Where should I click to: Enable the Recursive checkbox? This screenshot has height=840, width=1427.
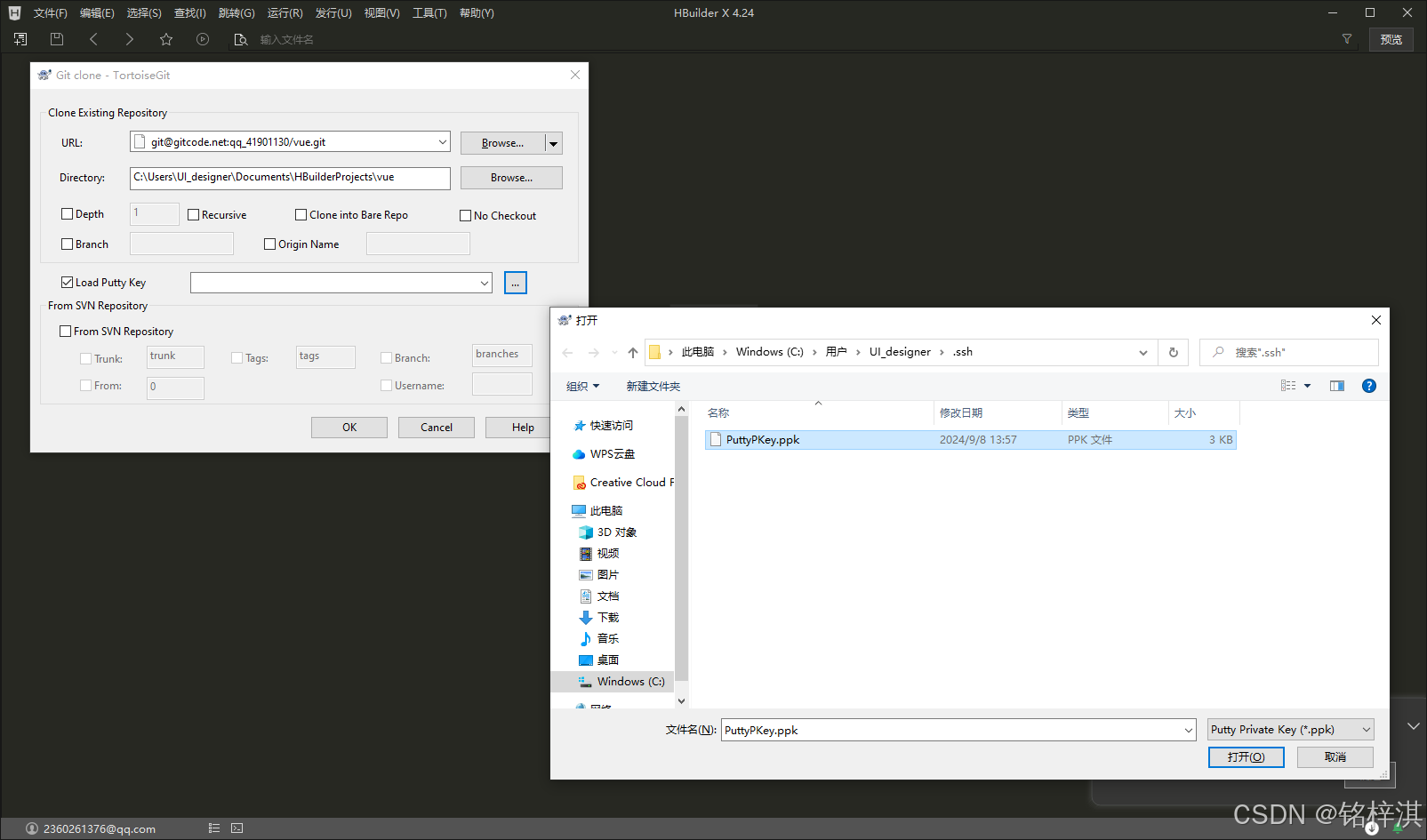[x=193, y=215]
